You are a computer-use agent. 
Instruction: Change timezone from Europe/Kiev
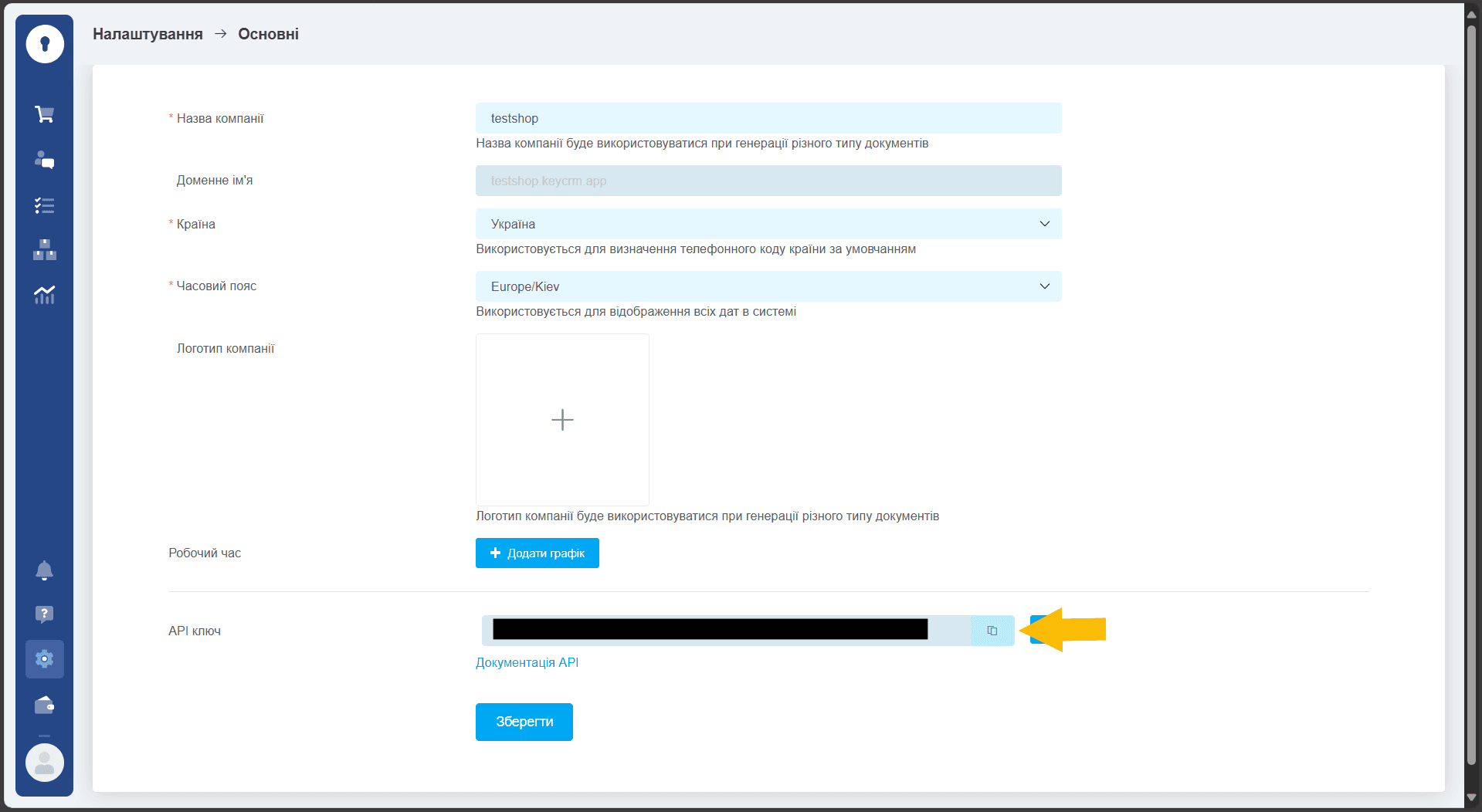point(1044,286)
